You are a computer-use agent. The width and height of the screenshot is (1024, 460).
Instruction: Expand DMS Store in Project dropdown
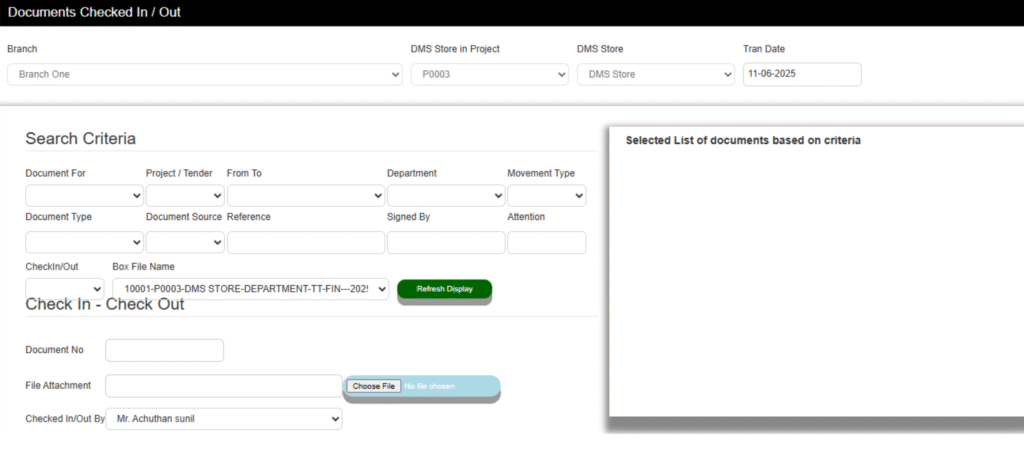[x=489, y=75]
